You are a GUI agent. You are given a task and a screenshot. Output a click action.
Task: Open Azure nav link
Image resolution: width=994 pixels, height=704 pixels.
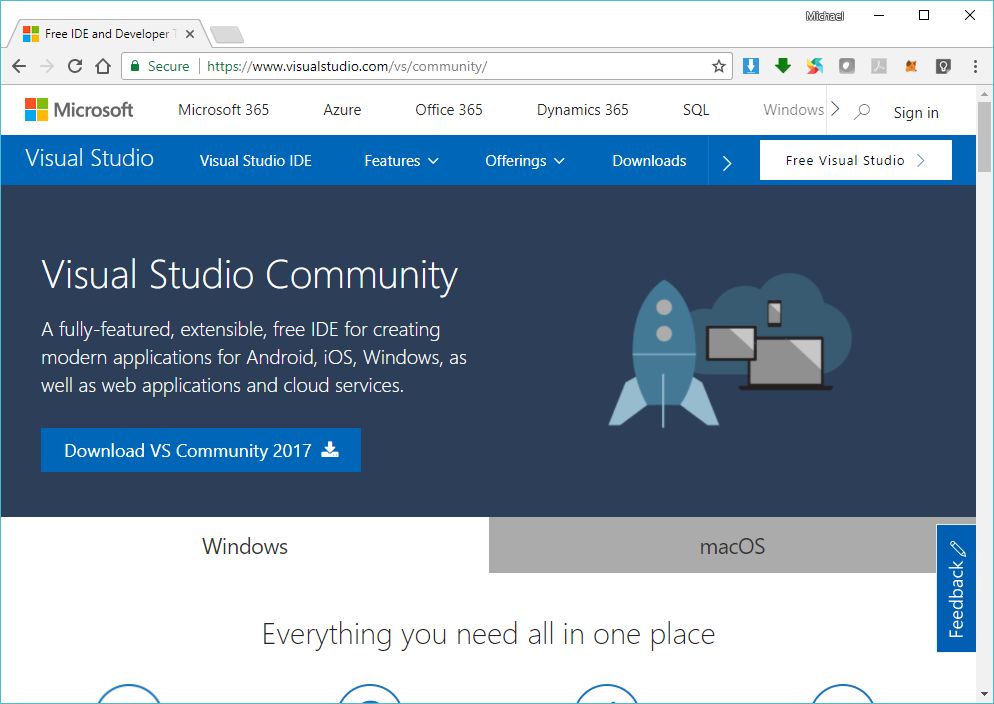[342, 110]
